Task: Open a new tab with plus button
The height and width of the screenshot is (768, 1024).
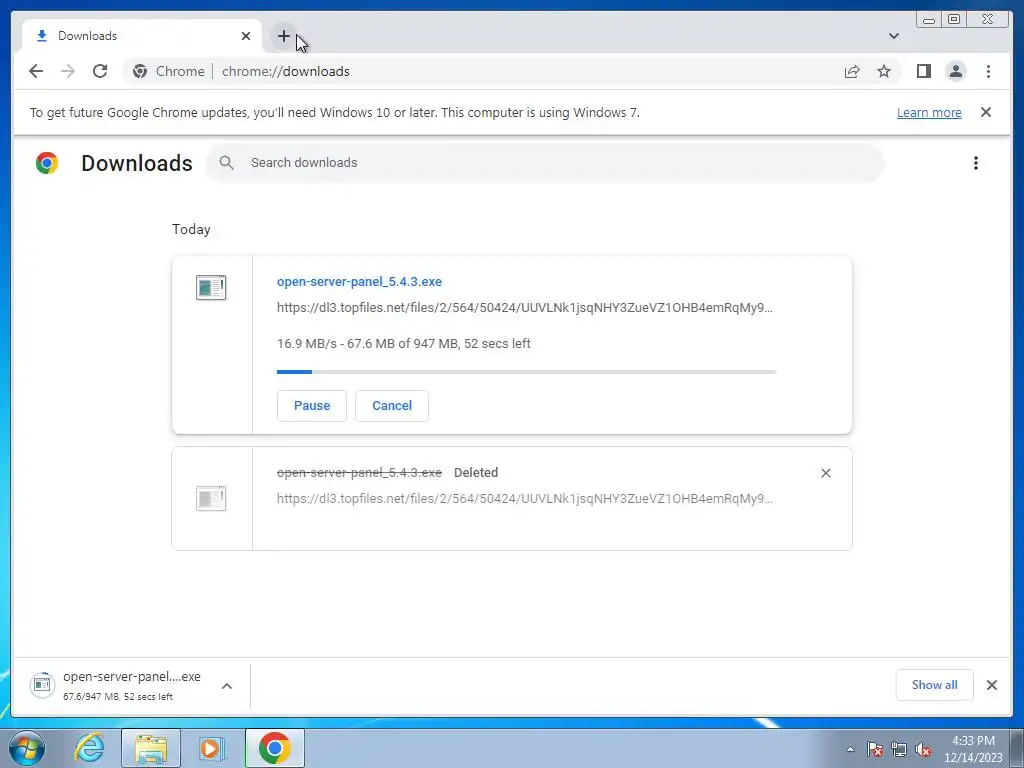Action: (283, 36)
